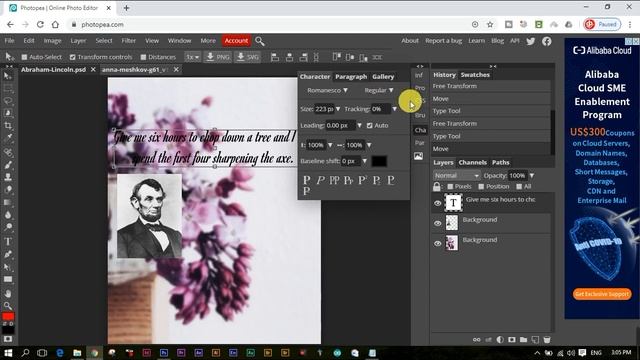This screenshot has width=640, height=360.
Task: Select the Crop tool
Action: (8, 126)
